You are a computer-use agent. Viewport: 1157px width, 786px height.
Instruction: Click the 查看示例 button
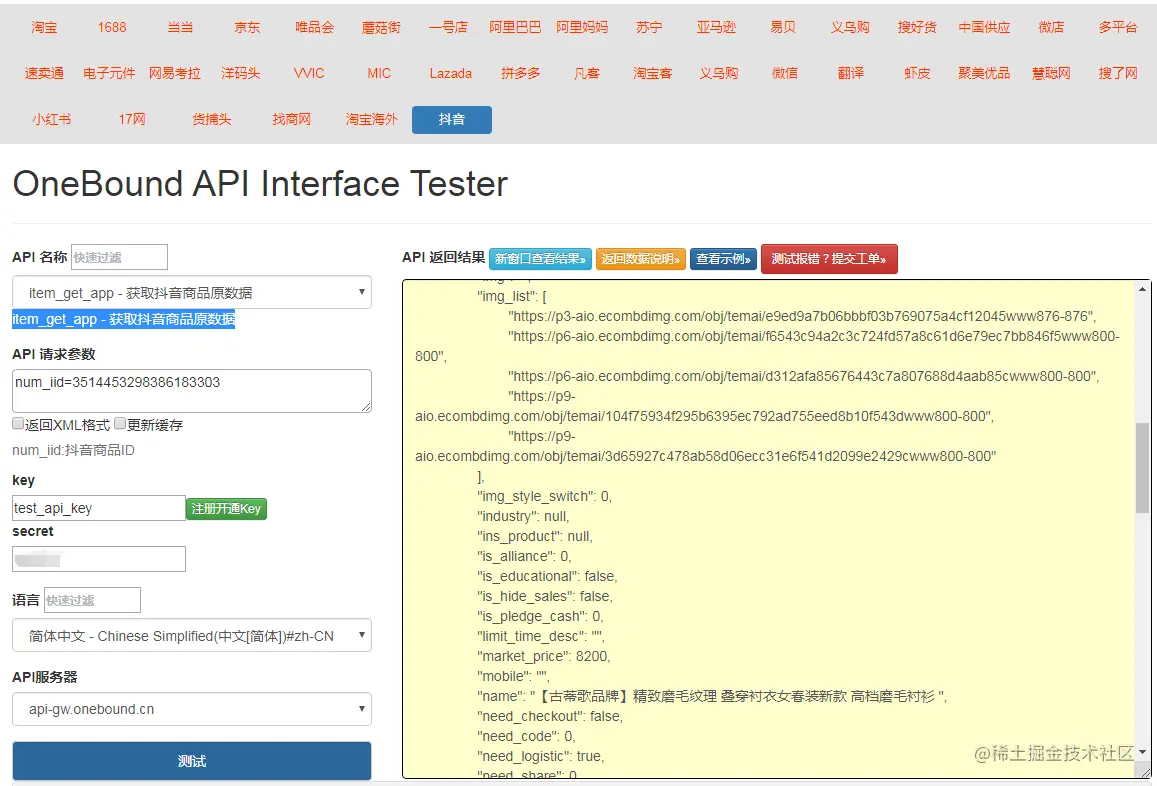point(723,259)
